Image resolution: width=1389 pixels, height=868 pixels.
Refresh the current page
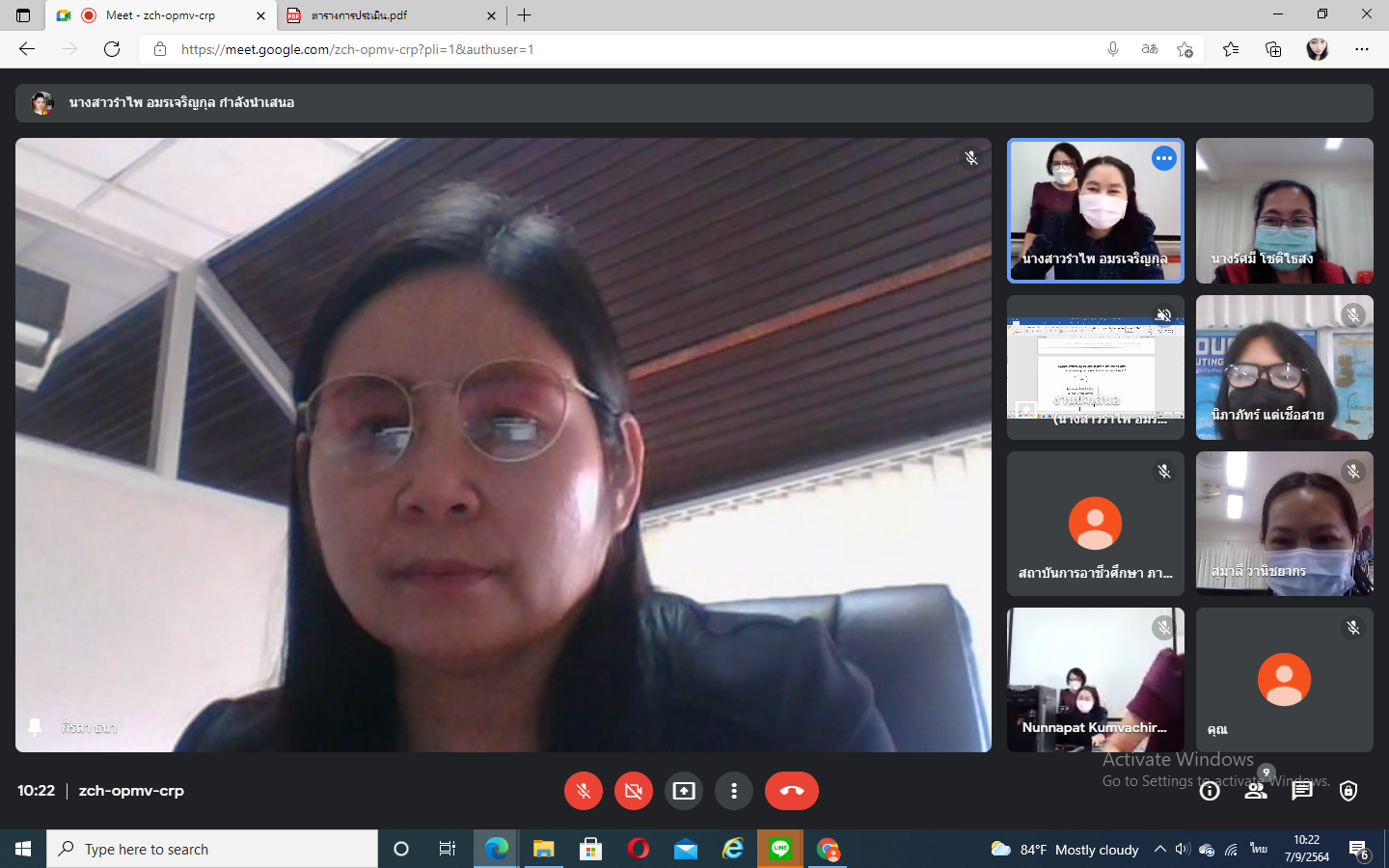[112, 49]
